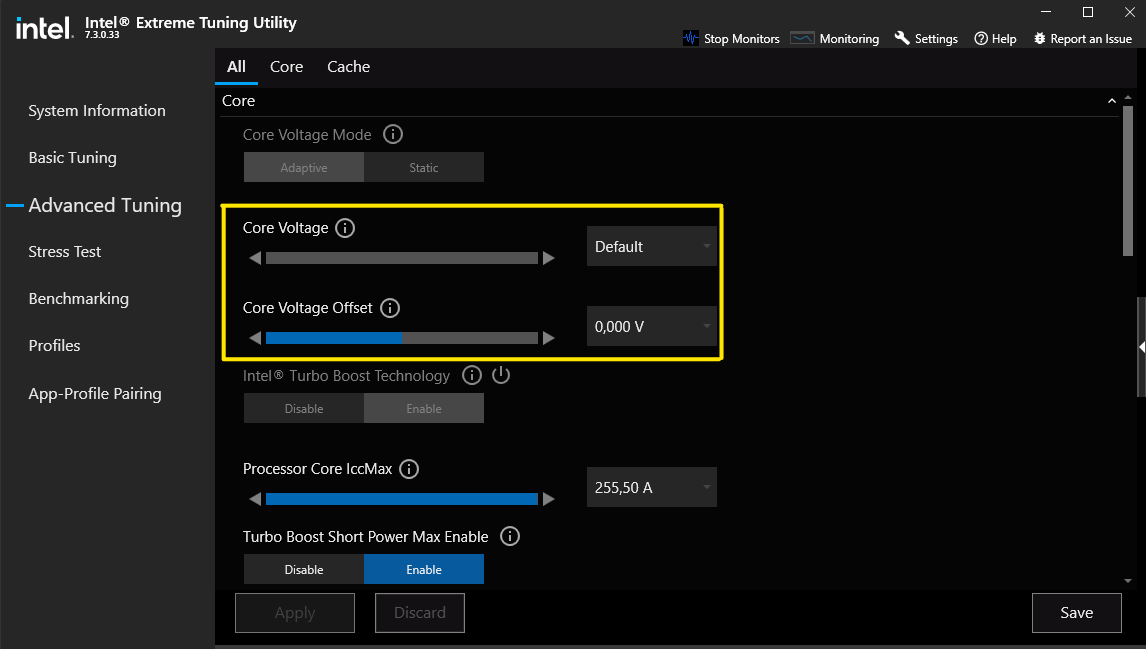Viewport: 1146px width, 649px height.
Task: Increase Core Voltage Offset with right arrow
Action: pos(549,338)
